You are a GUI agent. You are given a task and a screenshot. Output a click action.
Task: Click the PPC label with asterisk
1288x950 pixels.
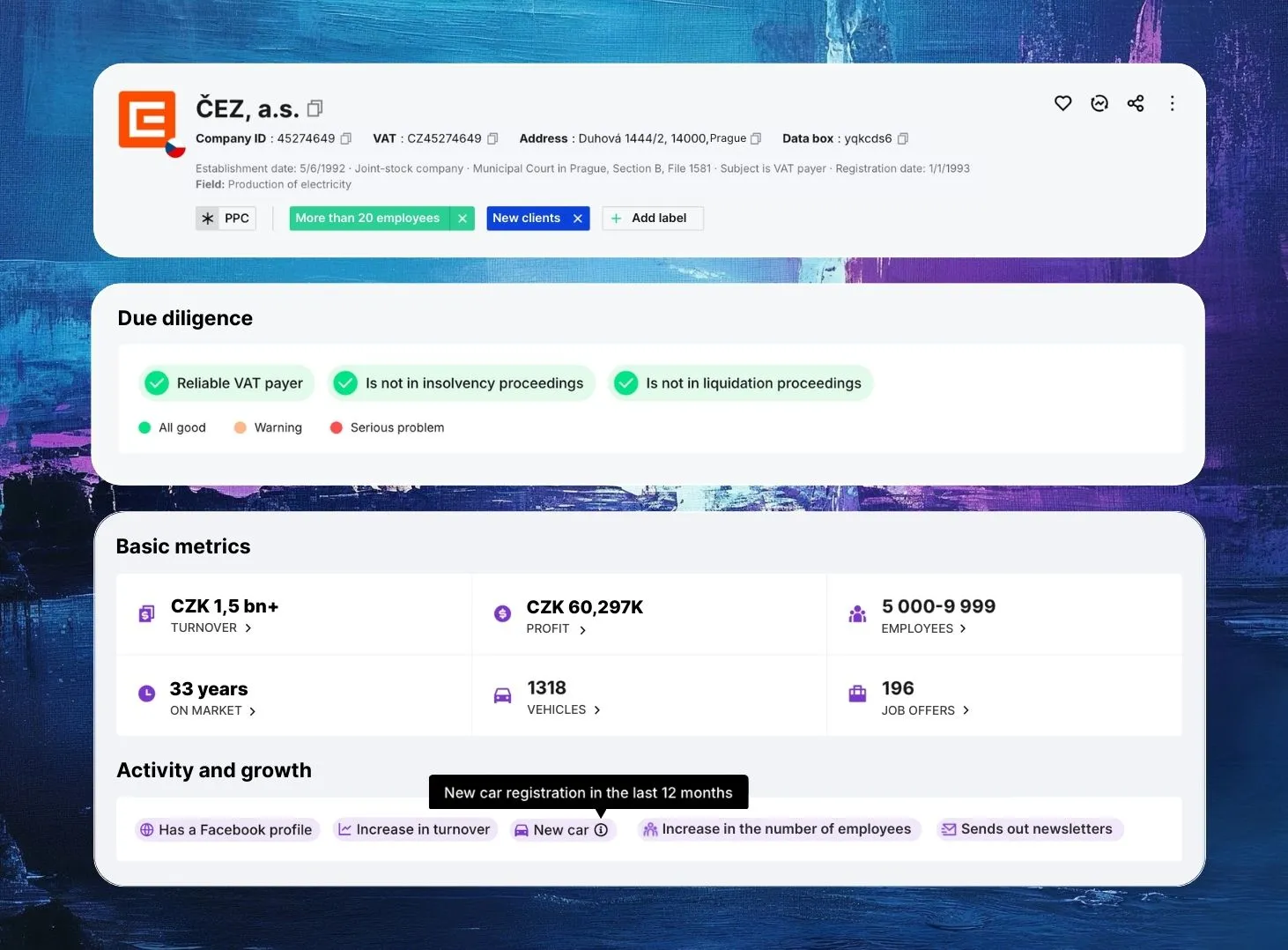[226, 218]
